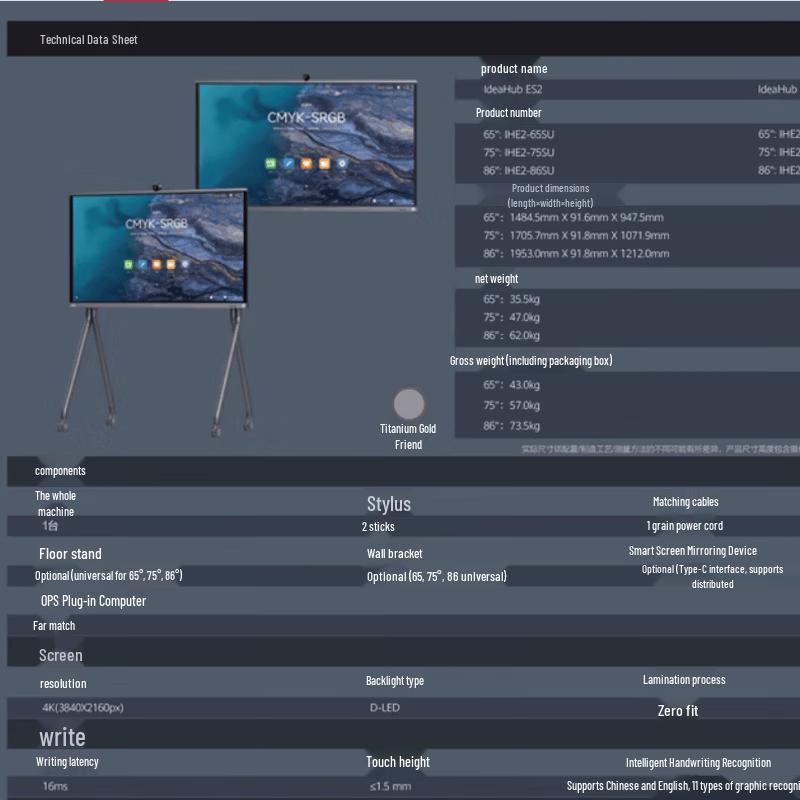The width and height of the screenshot is (800, 800).
Task: Click the Backlight type label
Action: pyautogui.click(x=394, y=681)
